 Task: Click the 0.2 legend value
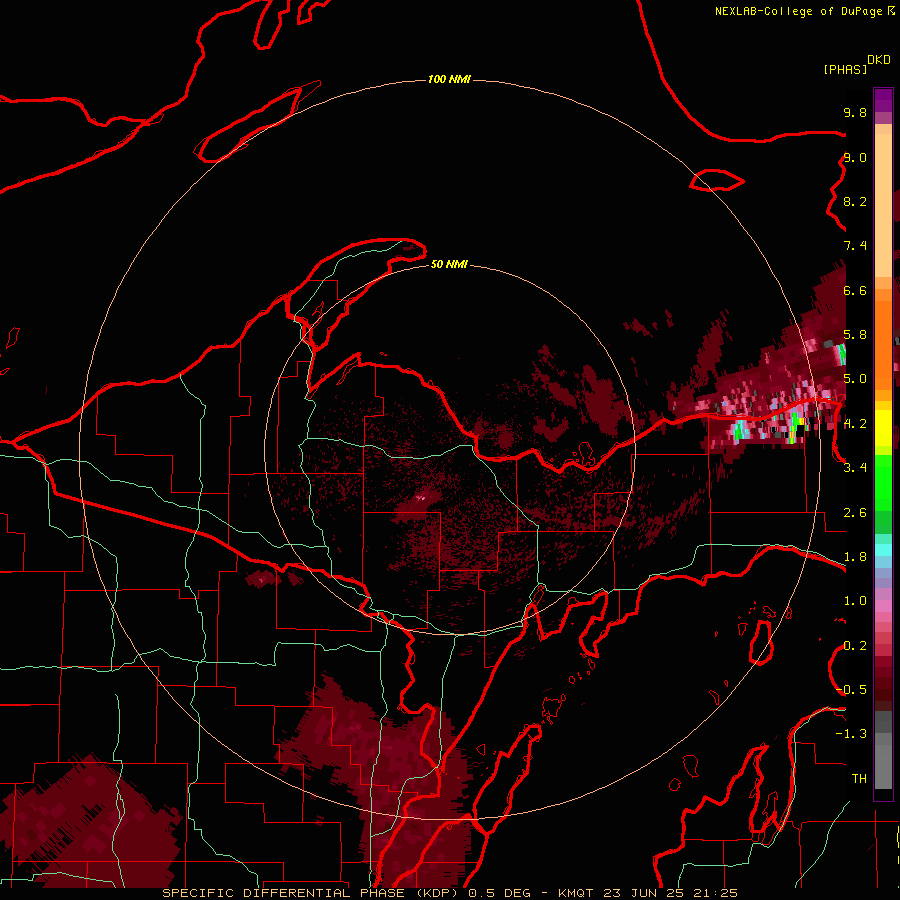[x=855, y=646]
